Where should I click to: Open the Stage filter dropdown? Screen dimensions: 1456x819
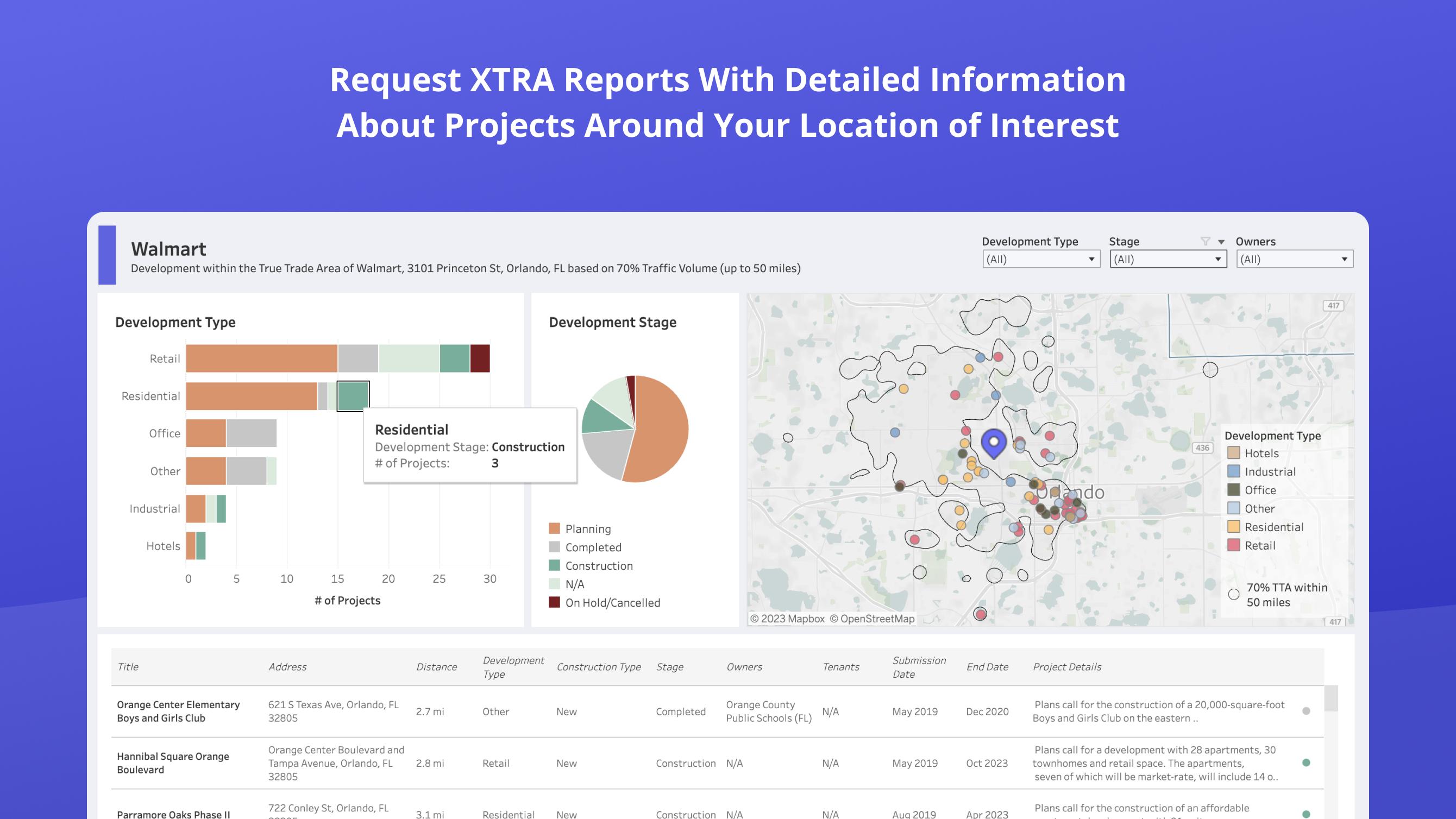[x=1168, y=260]
